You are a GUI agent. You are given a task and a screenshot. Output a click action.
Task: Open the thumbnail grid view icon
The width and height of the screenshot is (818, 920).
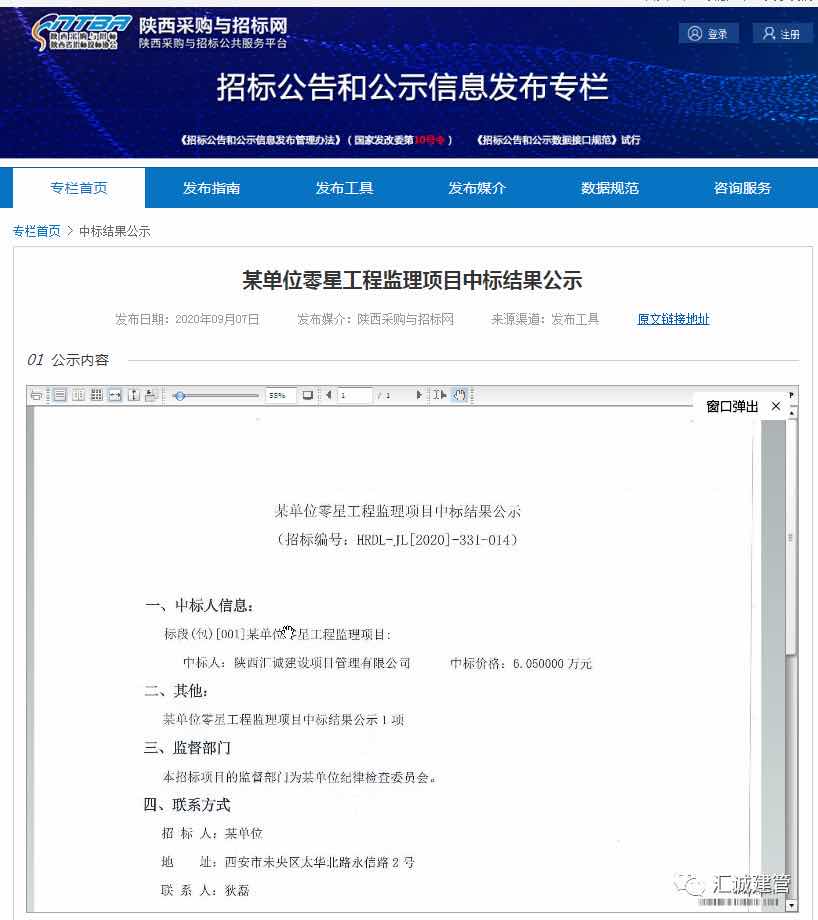[x=97, y=395]
